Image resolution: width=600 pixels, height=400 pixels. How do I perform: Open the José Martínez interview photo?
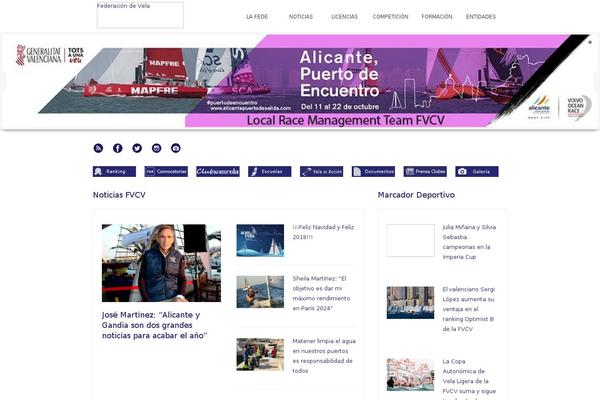tap(161, 263)
